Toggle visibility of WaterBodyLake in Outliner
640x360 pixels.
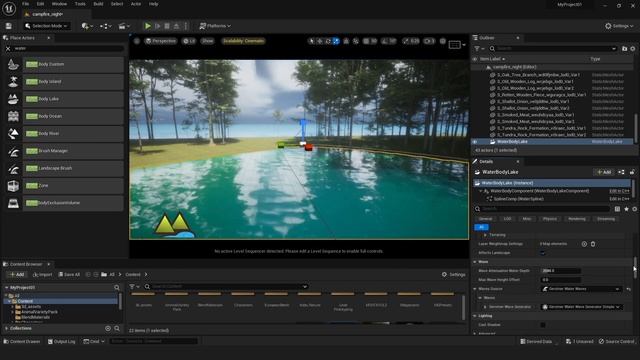[475, 142]
